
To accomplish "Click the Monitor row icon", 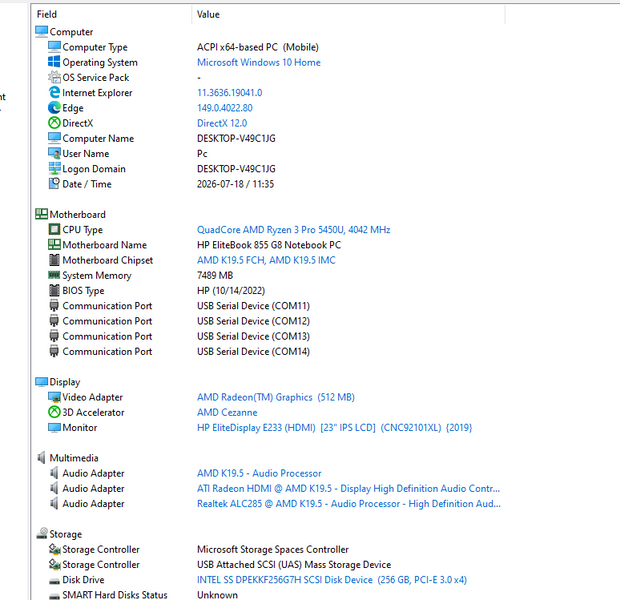I will 54,427.
